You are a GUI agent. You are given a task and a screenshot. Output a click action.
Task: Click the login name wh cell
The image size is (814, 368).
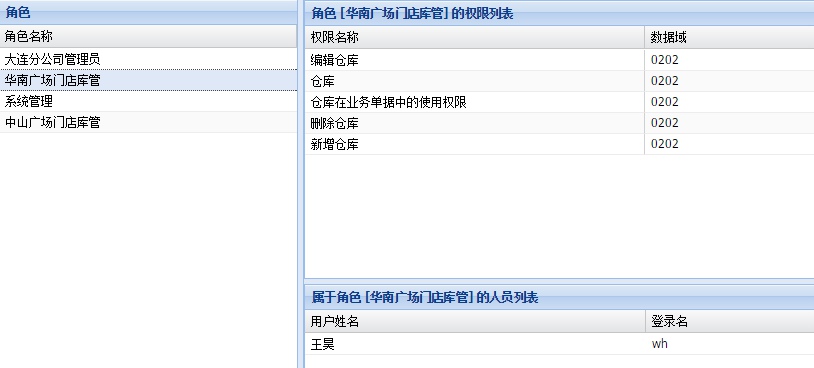(730, 344)
